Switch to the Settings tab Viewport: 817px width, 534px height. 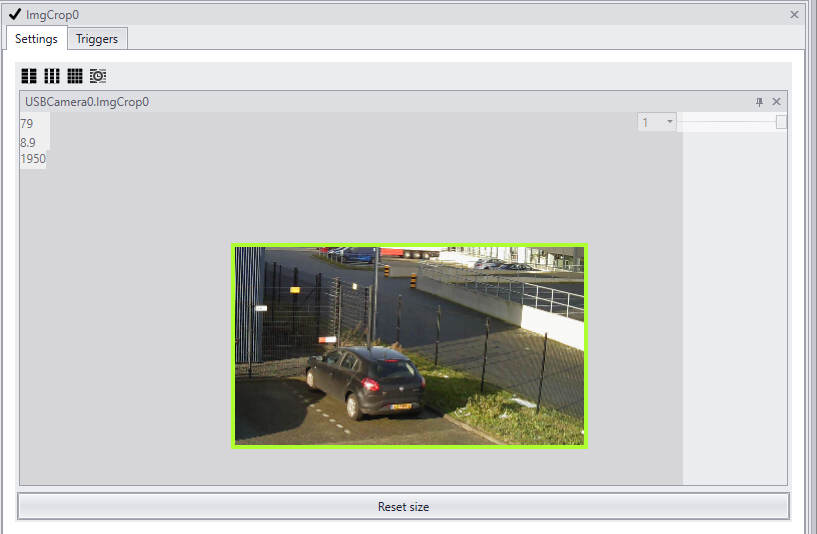(36, 39)
